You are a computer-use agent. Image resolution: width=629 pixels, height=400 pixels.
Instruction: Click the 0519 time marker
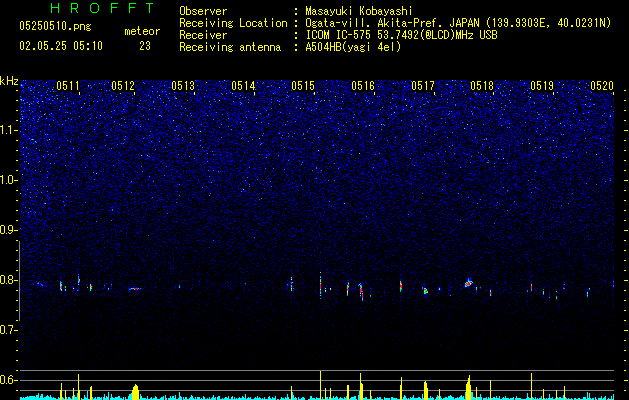click(542, 86)
